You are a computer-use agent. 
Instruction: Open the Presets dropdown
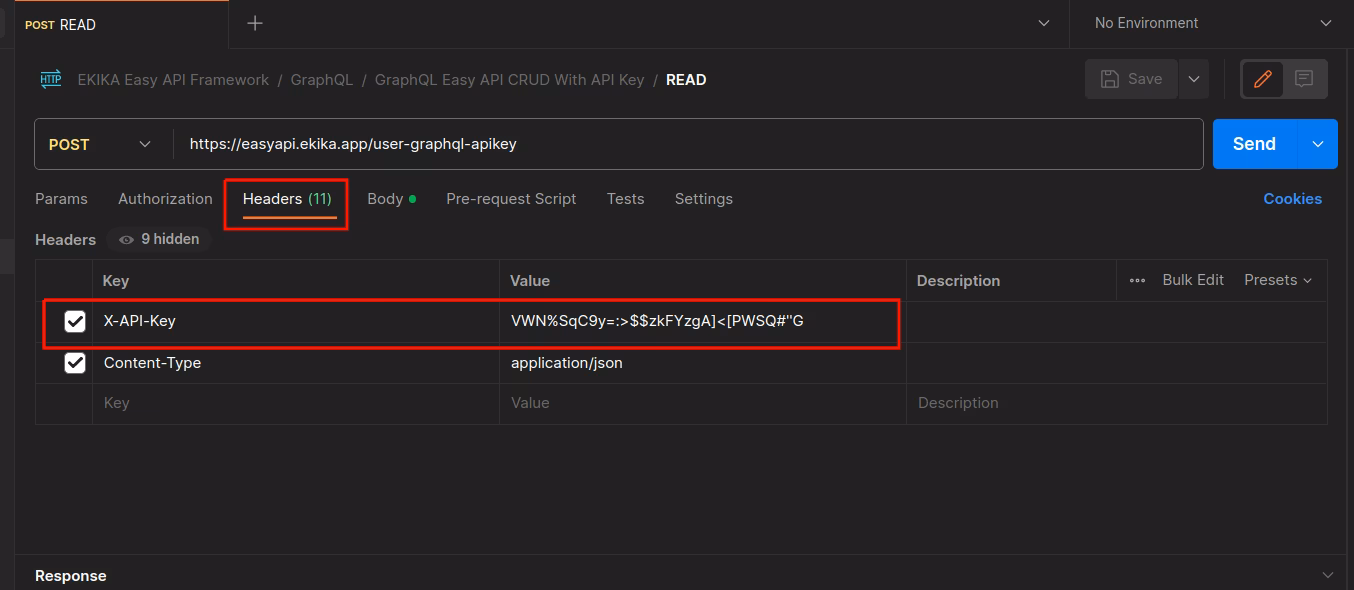coord(1278,280)
